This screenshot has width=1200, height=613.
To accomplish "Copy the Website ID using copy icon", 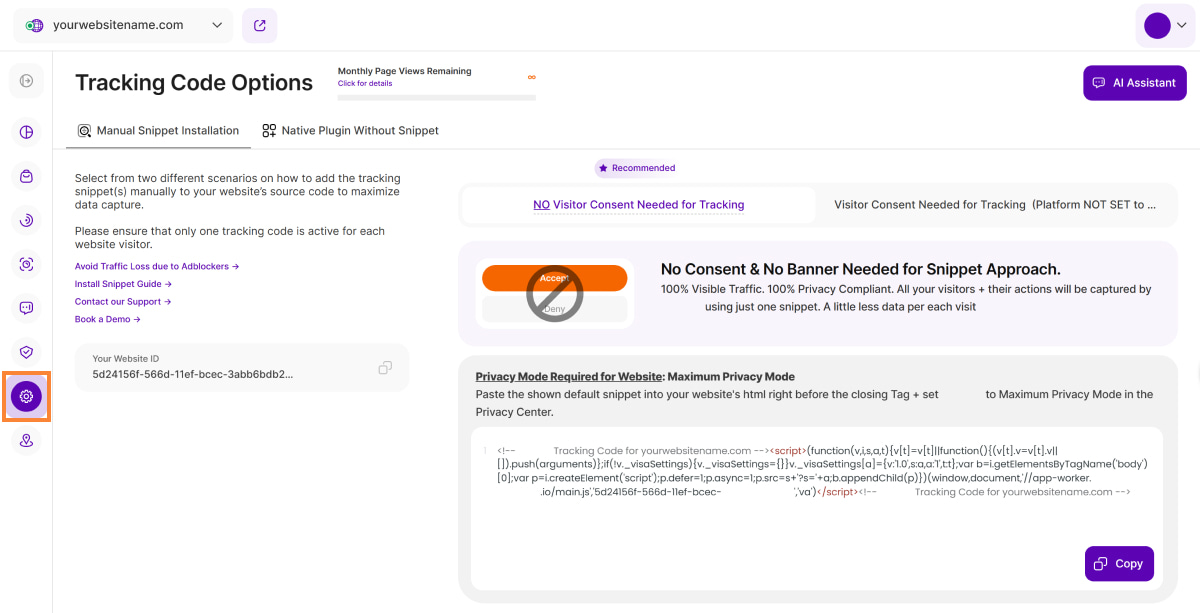I will [385, 368].
